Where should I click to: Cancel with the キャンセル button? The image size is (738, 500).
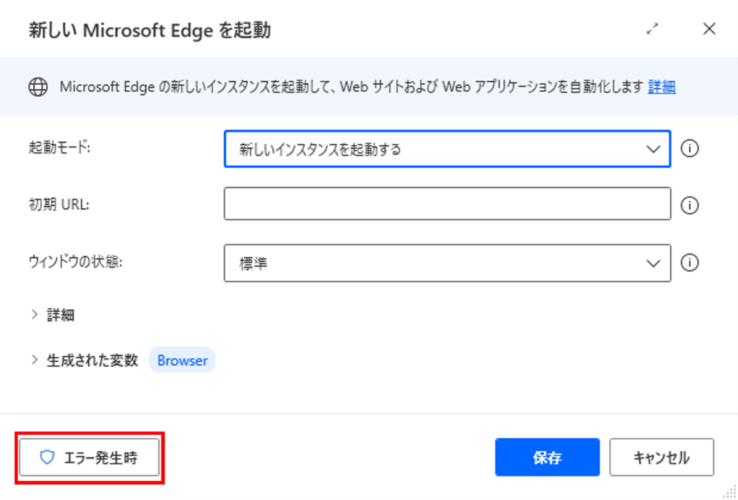coord(661,457)
